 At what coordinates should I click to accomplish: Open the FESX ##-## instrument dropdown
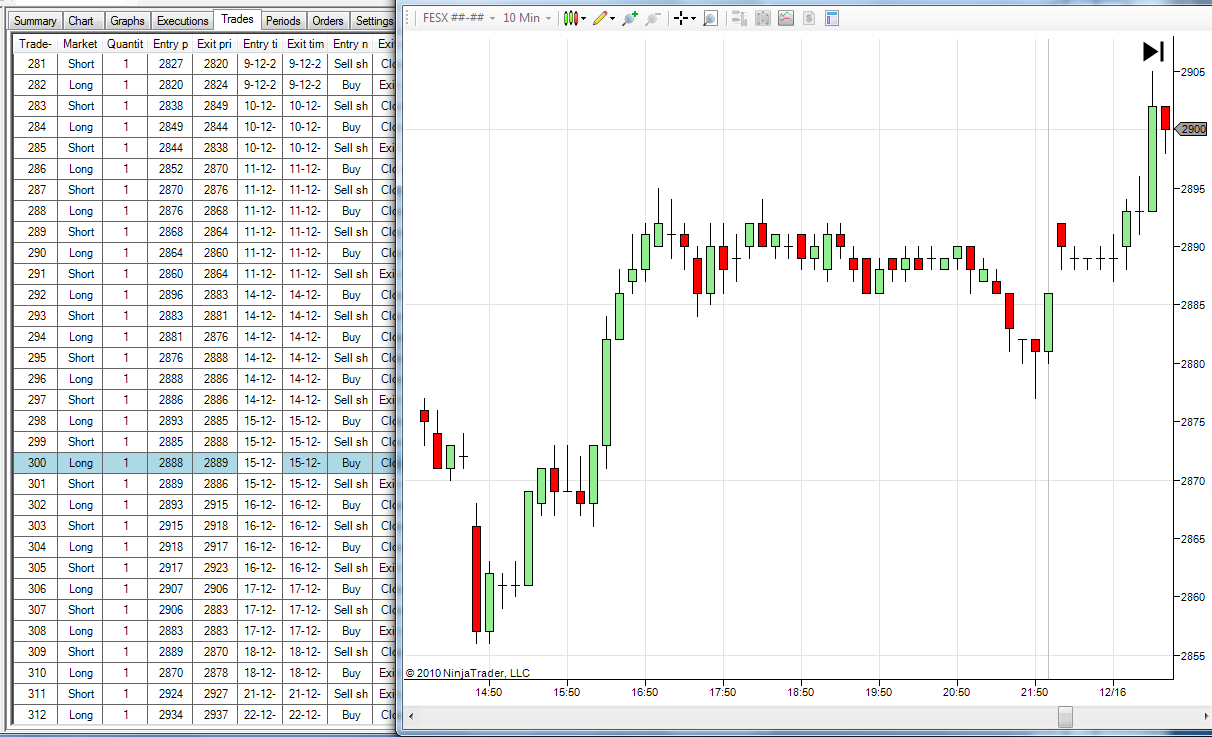click(x=459, y=18)
